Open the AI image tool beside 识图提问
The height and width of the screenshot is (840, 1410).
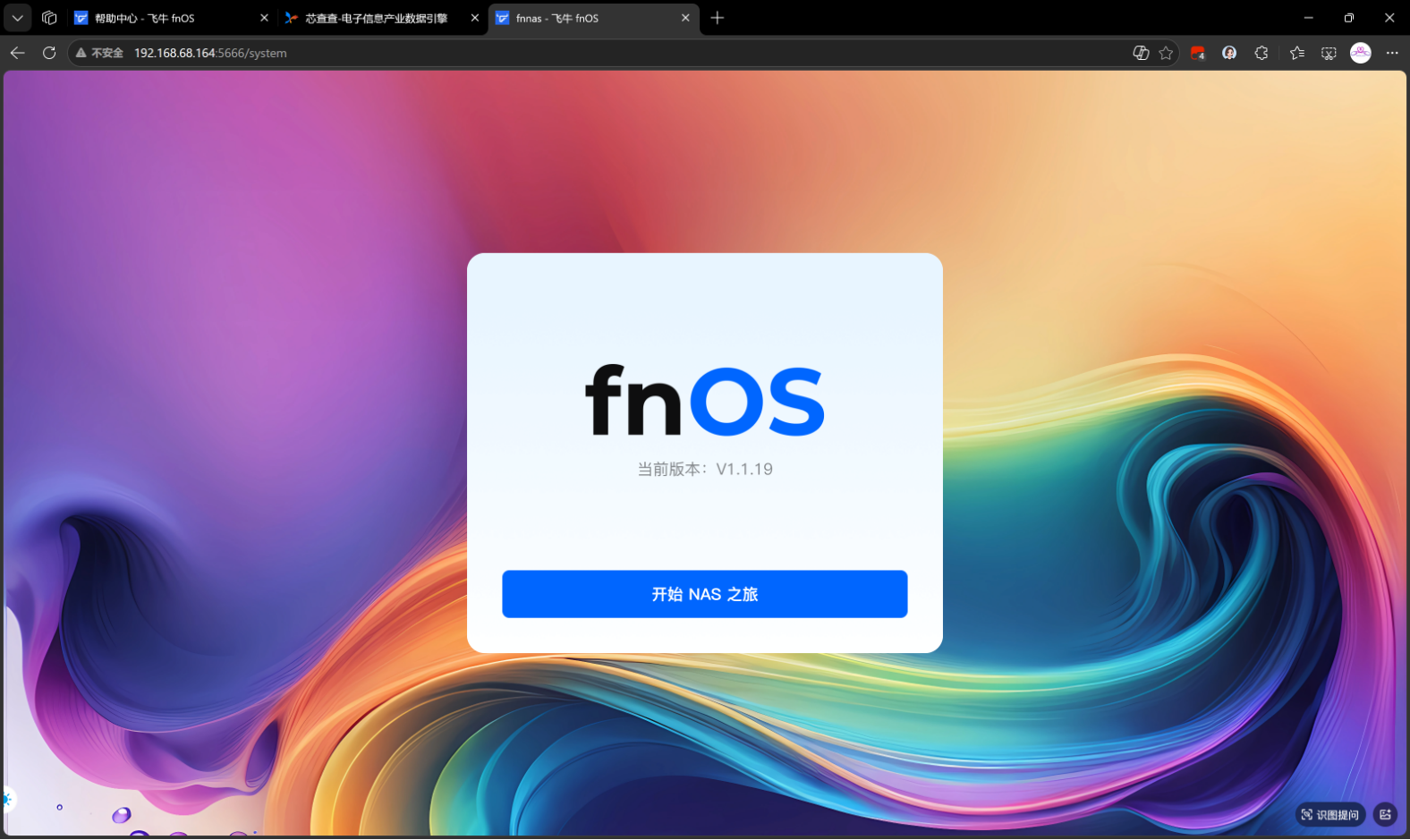point(1386,814)
